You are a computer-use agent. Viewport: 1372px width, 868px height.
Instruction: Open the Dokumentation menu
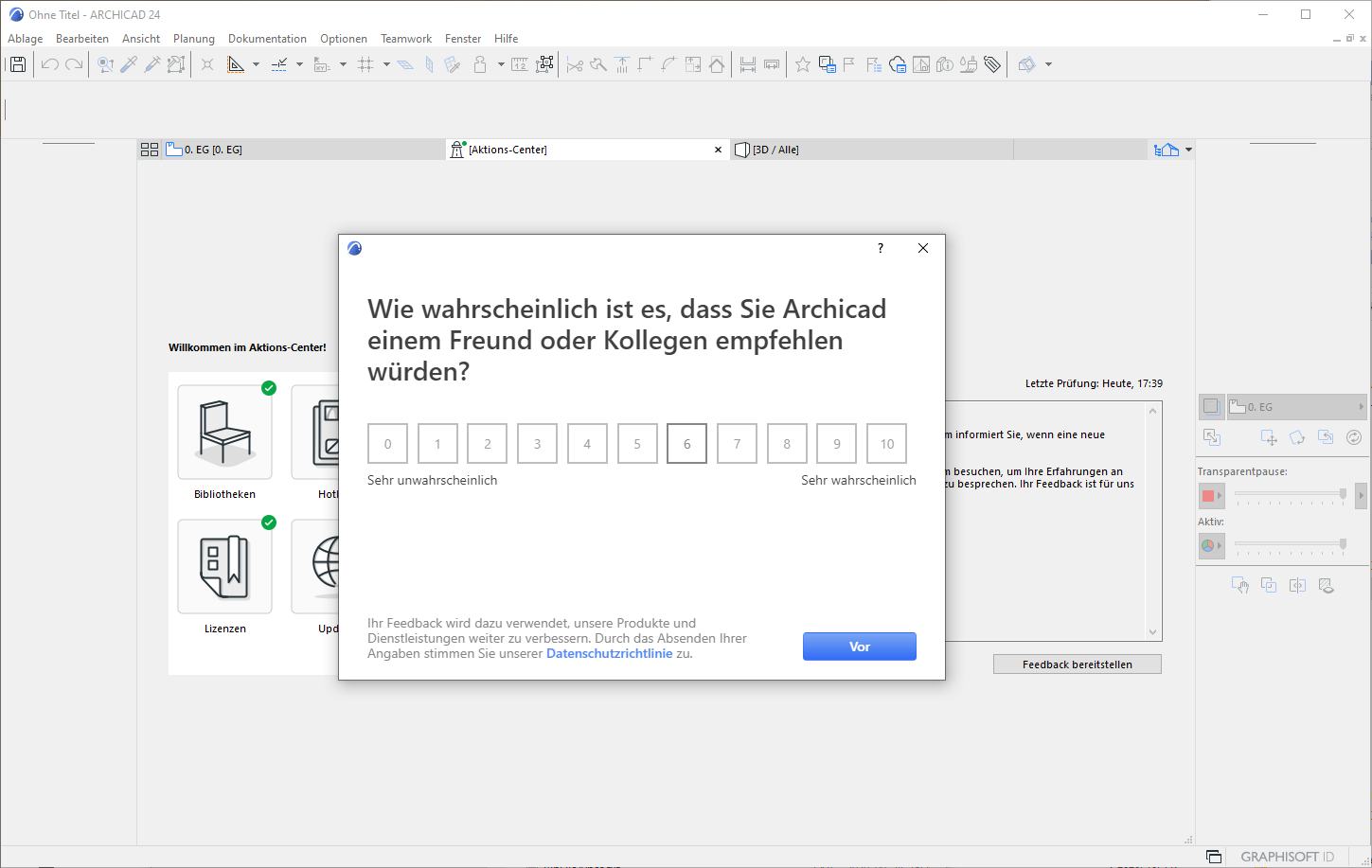(267, 39)
